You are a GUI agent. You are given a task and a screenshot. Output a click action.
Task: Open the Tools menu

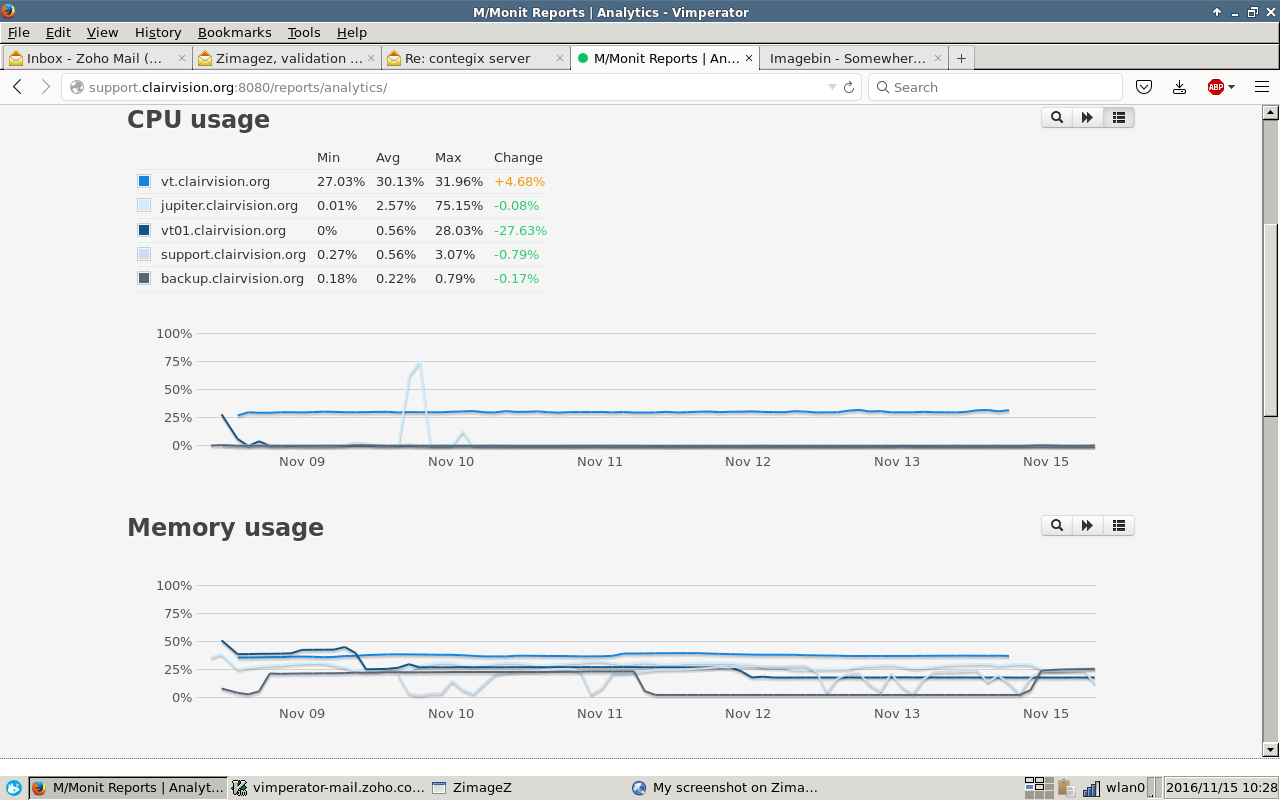pos(304,32)
